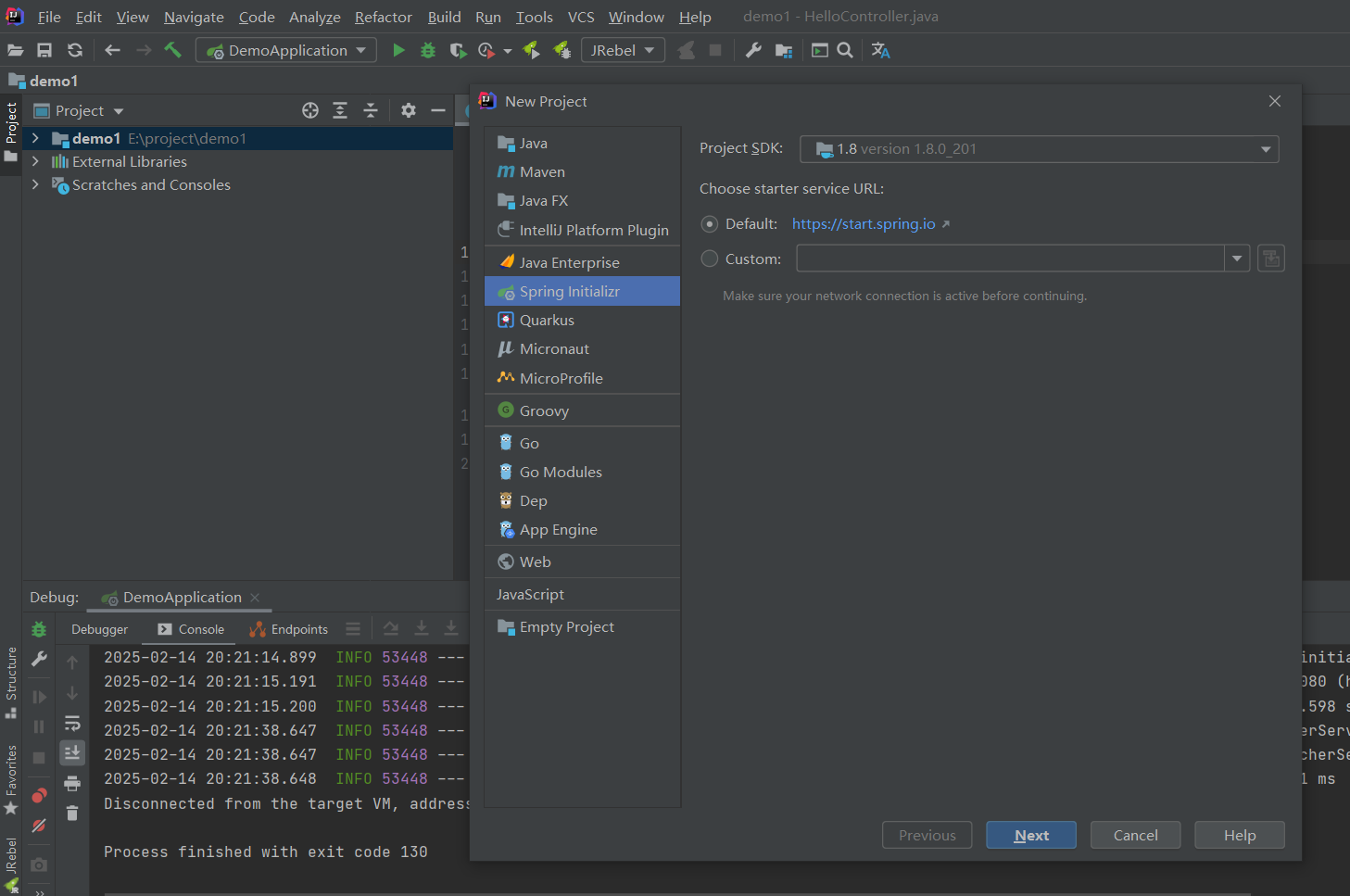Click the Project panel settings gear
Viewport: 1350px width, 896px height.
coord(409,110)
